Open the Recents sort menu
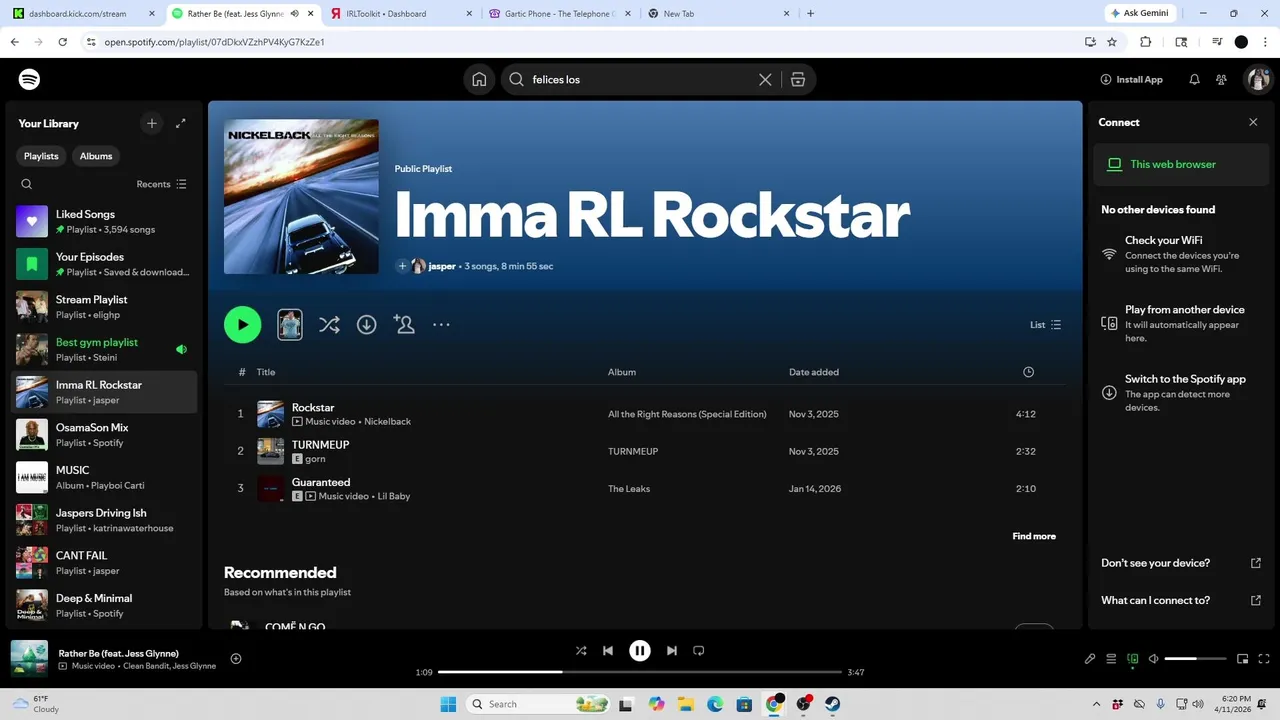This screenshot has height=720, width=1280. [162, 184]
